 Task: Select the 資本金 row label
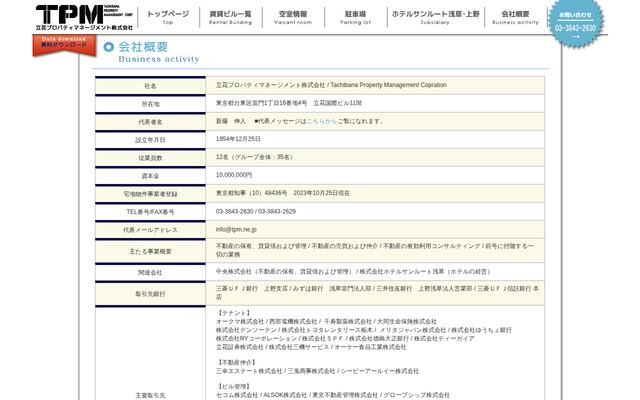pyautogui.click(x=150, y=176)
